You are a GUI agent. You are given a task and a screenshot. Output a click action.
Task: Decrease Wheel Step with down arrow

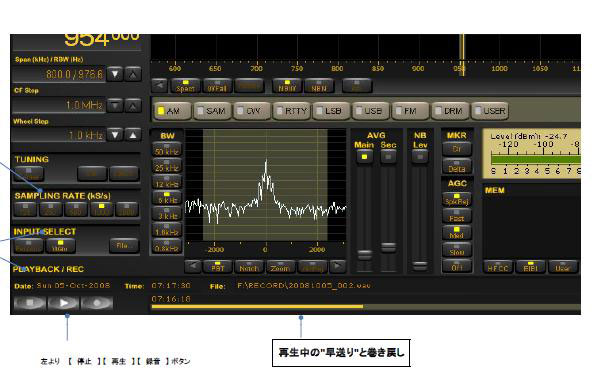click(115, 135)
